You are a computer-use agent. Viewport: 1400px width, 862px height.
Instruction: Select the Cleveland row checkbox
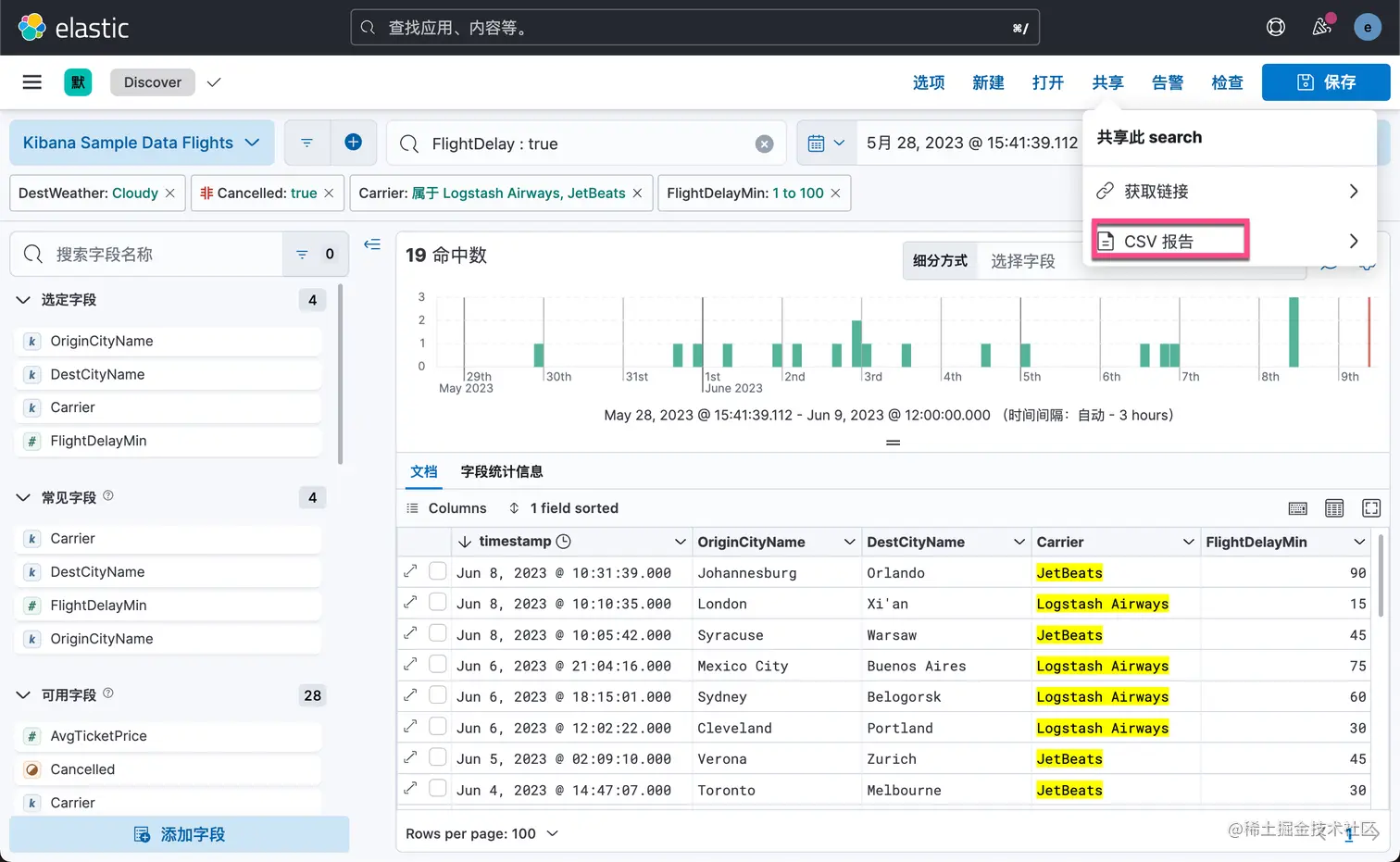click(438, 726)
